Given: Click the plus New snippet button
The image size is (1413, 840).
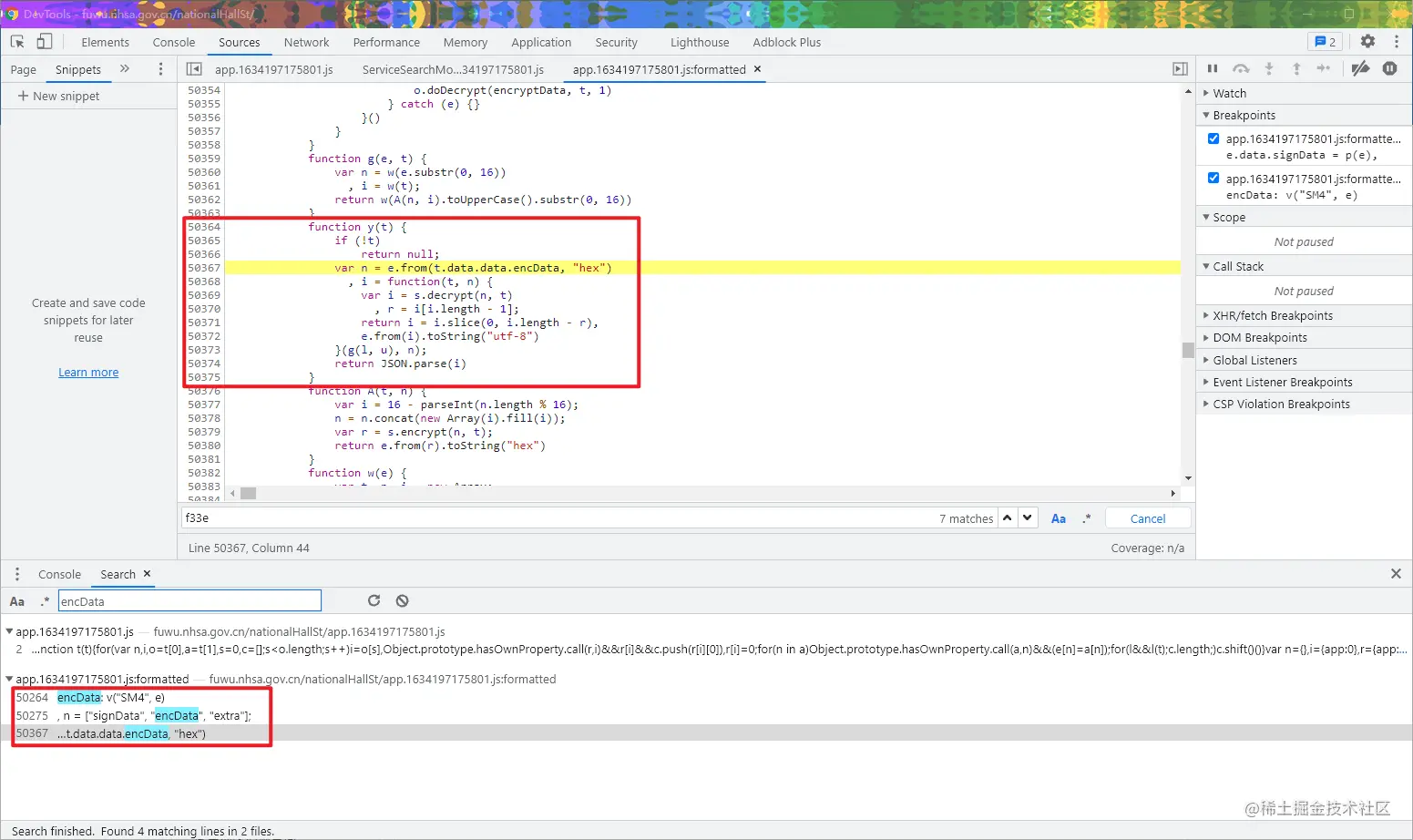Looking at the screenshot, I should [58, 96].
